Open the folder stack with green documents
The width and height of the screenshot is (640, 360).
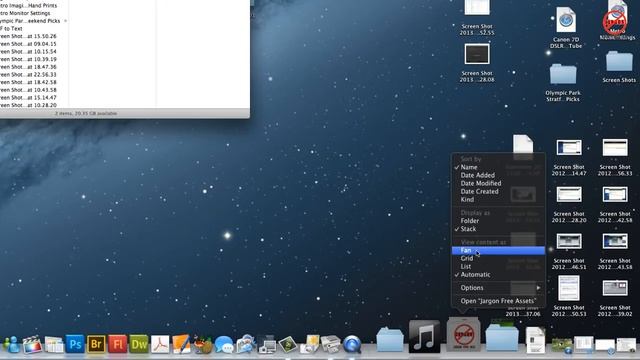[502, 337]
